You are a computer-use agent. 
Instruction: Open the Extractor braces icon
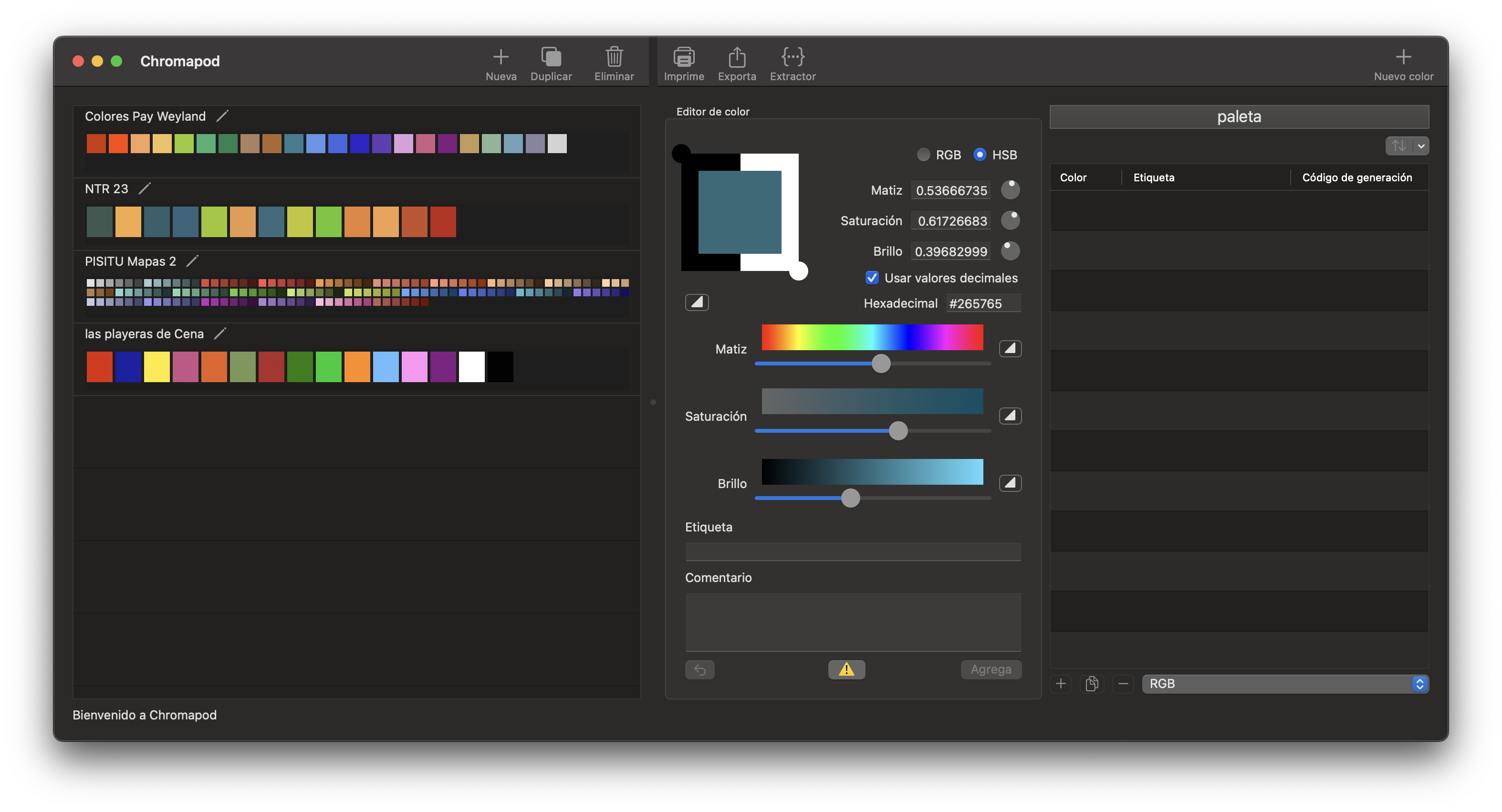(x=793, y=57)
